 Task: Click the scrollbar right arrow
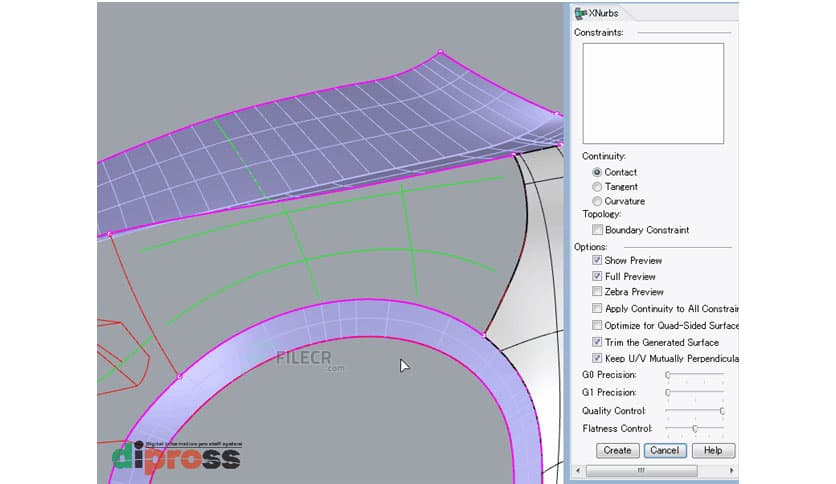[x=732, y=471]
